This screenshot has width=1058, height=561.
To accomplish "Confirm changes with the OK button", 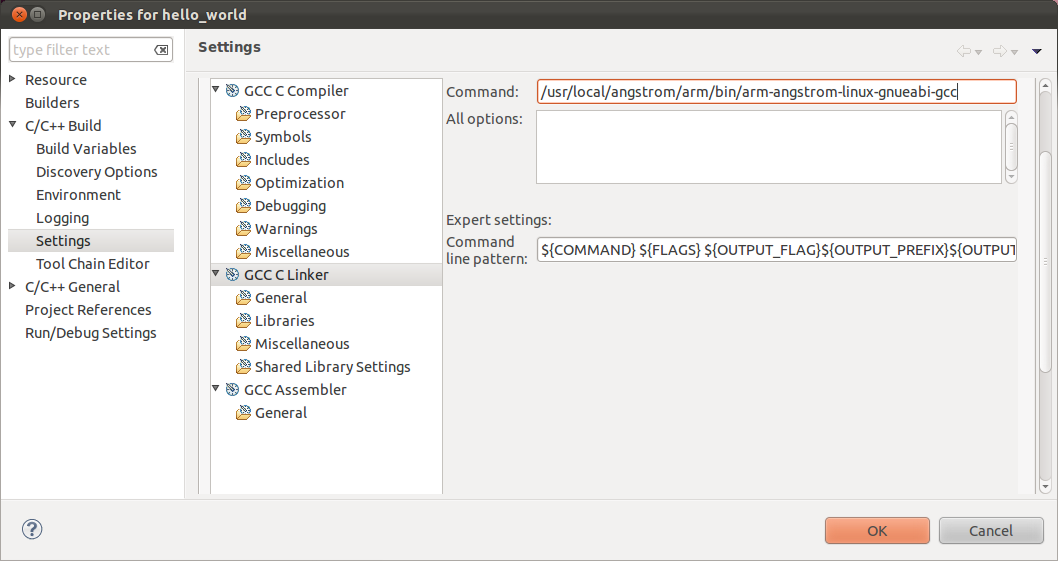I will 877,531.
